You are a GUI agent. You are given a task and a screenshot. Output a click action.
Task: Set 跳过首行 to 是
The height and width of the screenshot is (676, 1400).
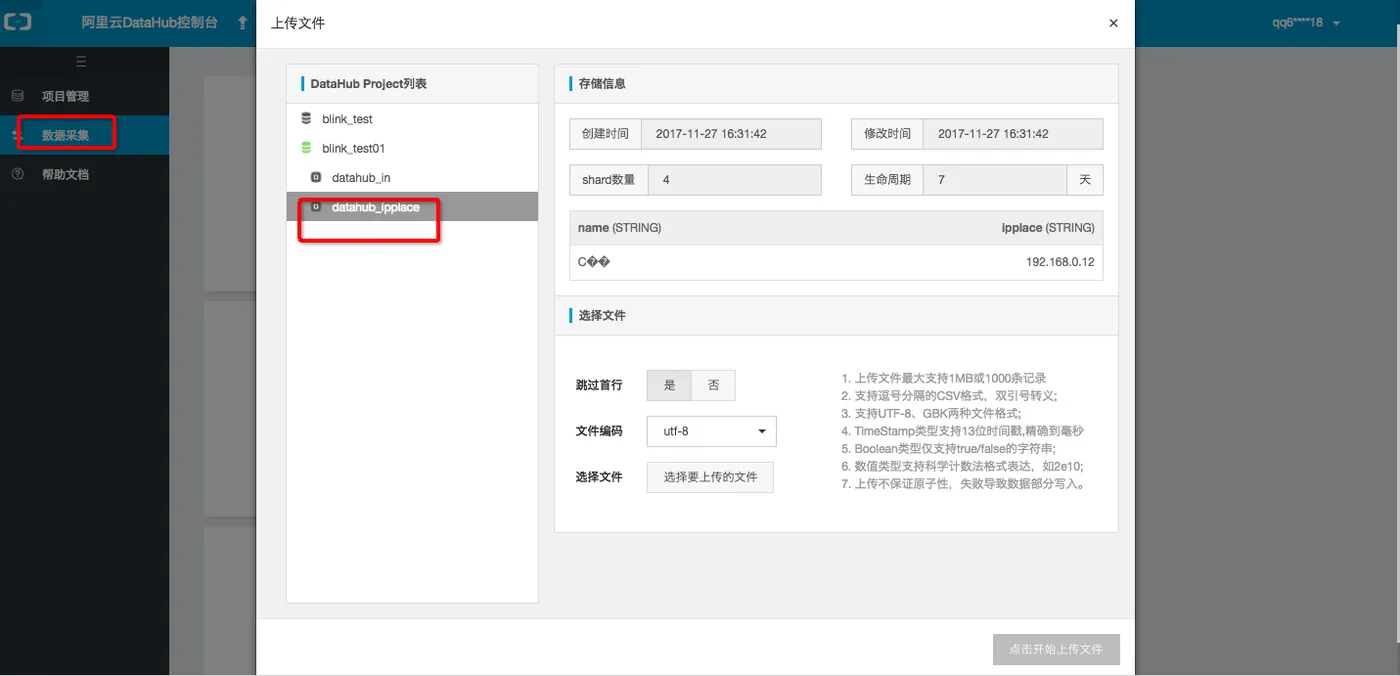pos(669,385)
